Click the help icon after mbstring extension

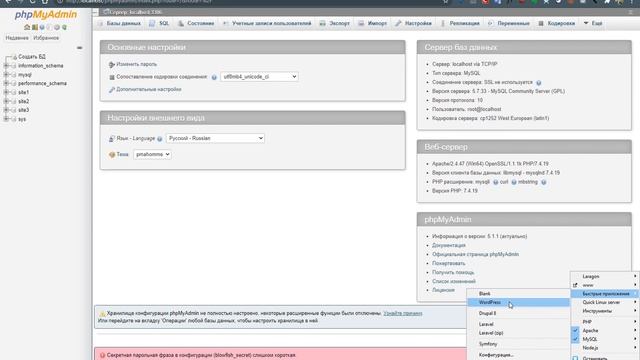click(543, 182)
